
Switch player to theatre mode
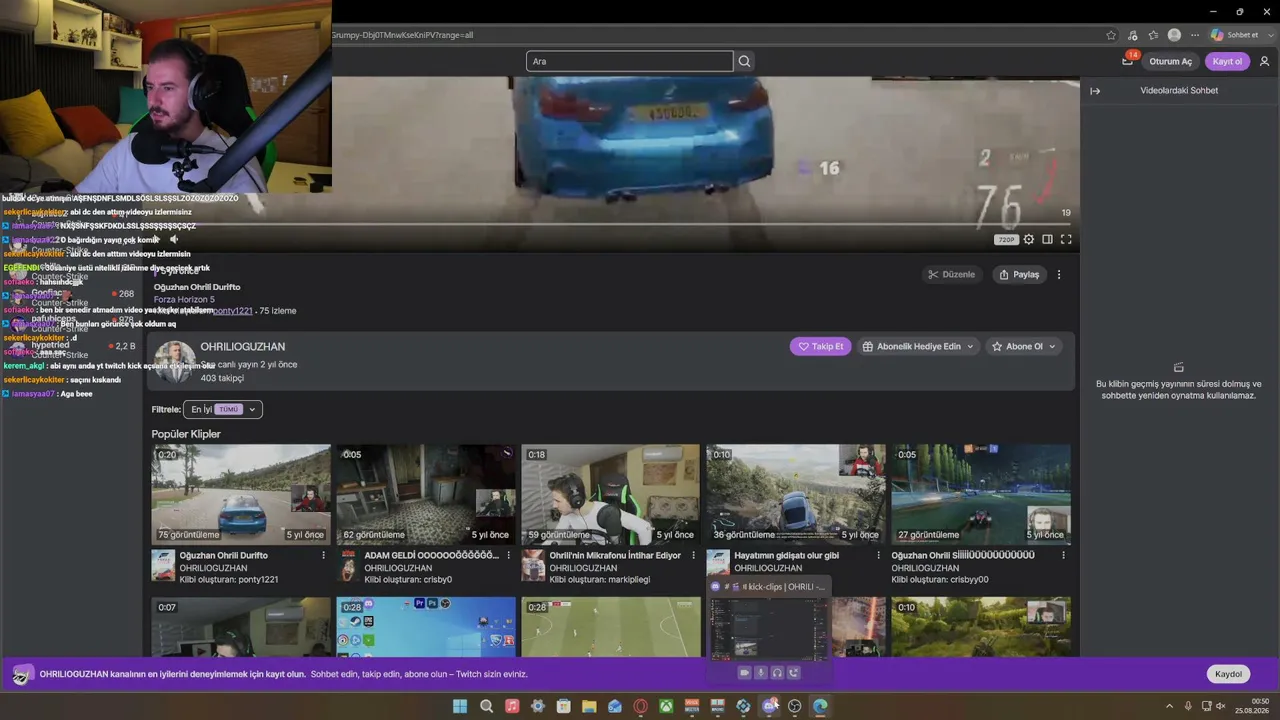point(1047,240)
